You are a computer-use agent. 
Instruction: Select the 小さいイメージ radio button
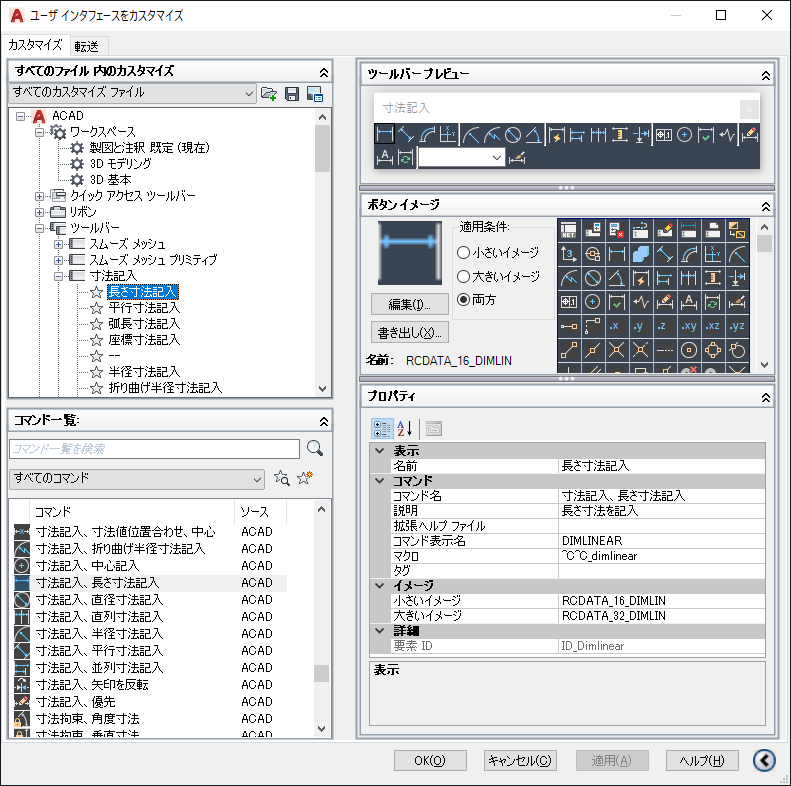(463, 252)
